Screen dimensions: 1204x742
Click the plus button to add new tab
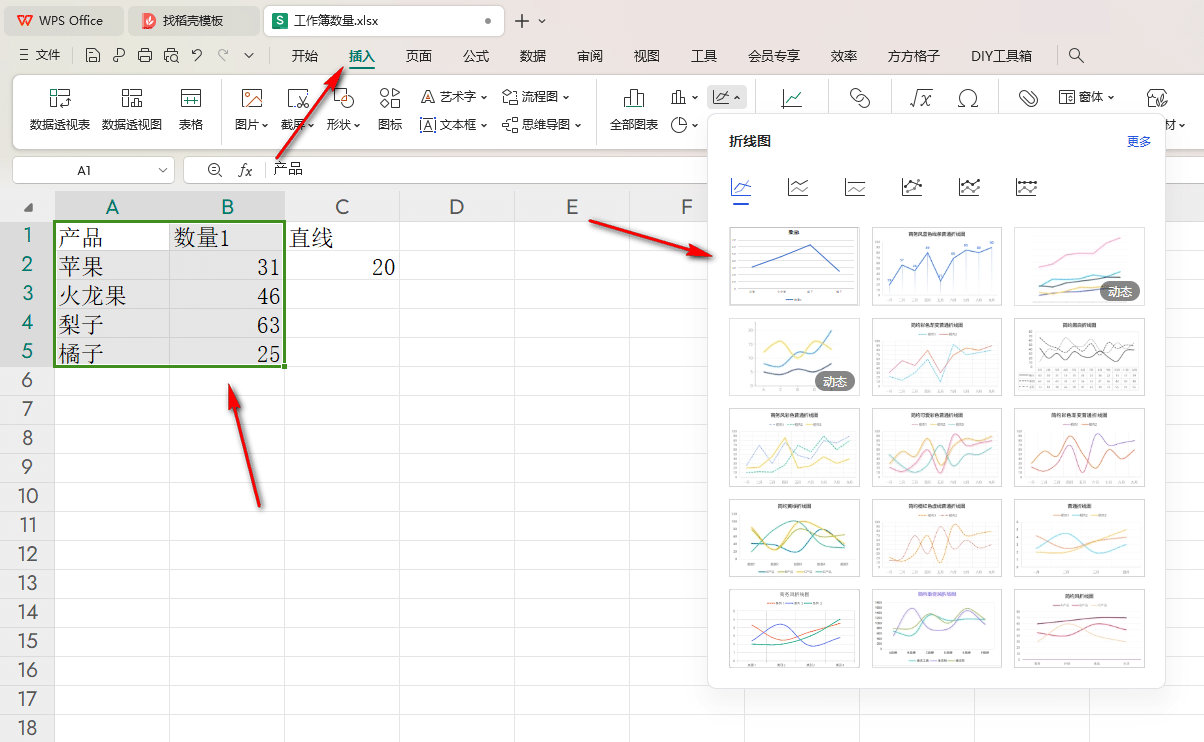coord(521,20)
